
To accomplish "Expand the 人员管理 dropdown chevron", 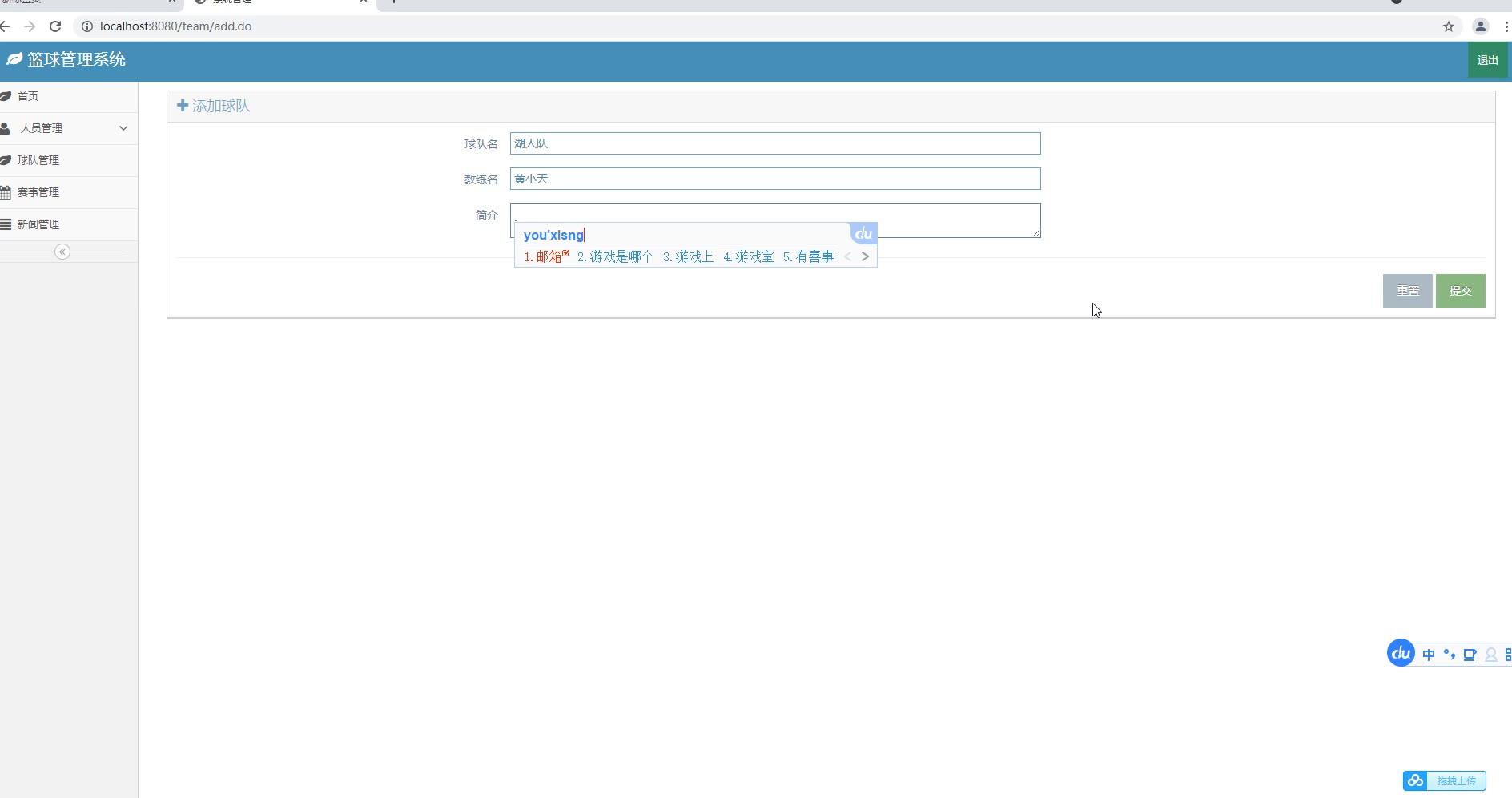I will tap(123, 128).
